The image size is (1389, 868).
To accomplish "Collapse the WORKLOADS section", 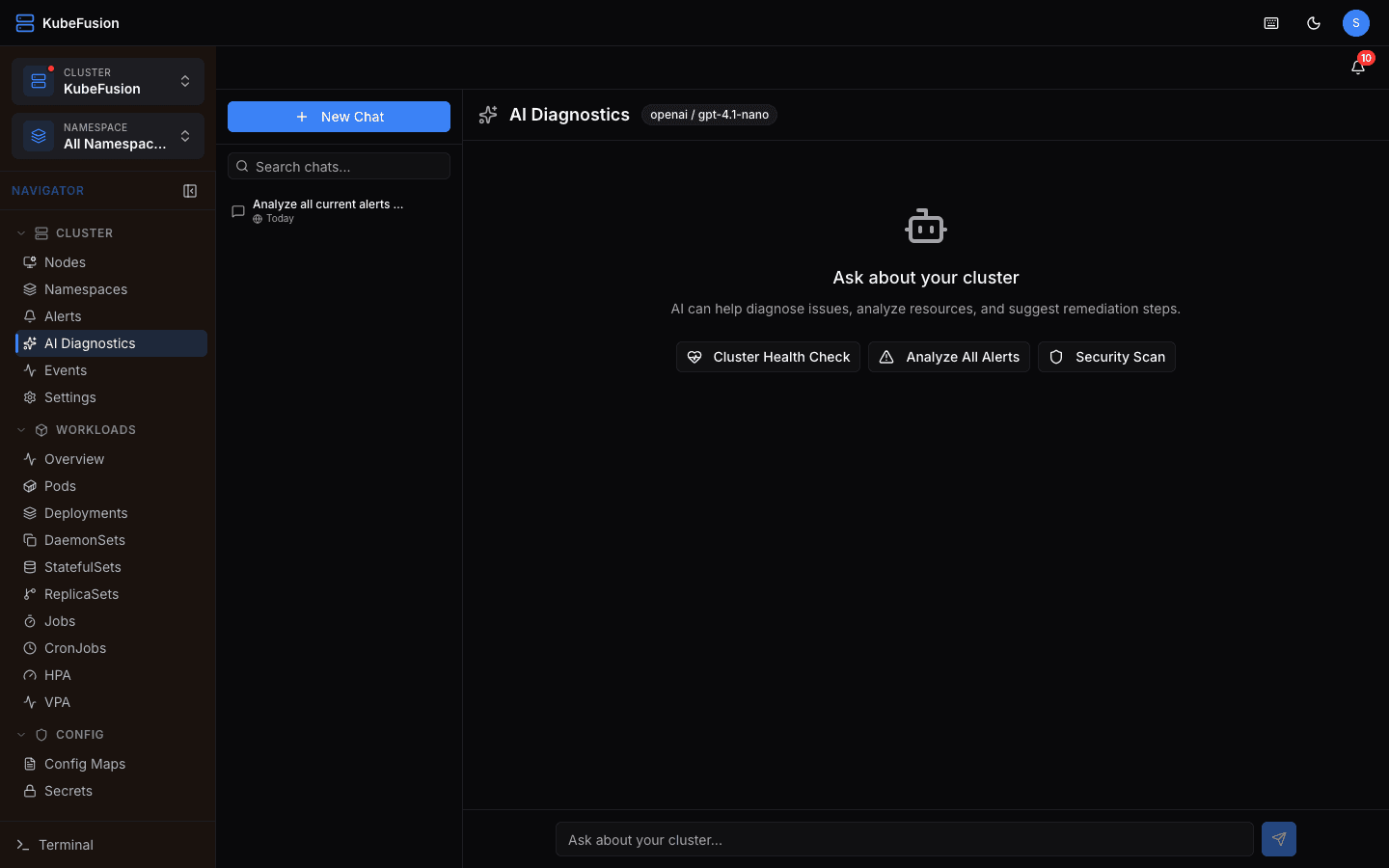I will pos(20,429).
